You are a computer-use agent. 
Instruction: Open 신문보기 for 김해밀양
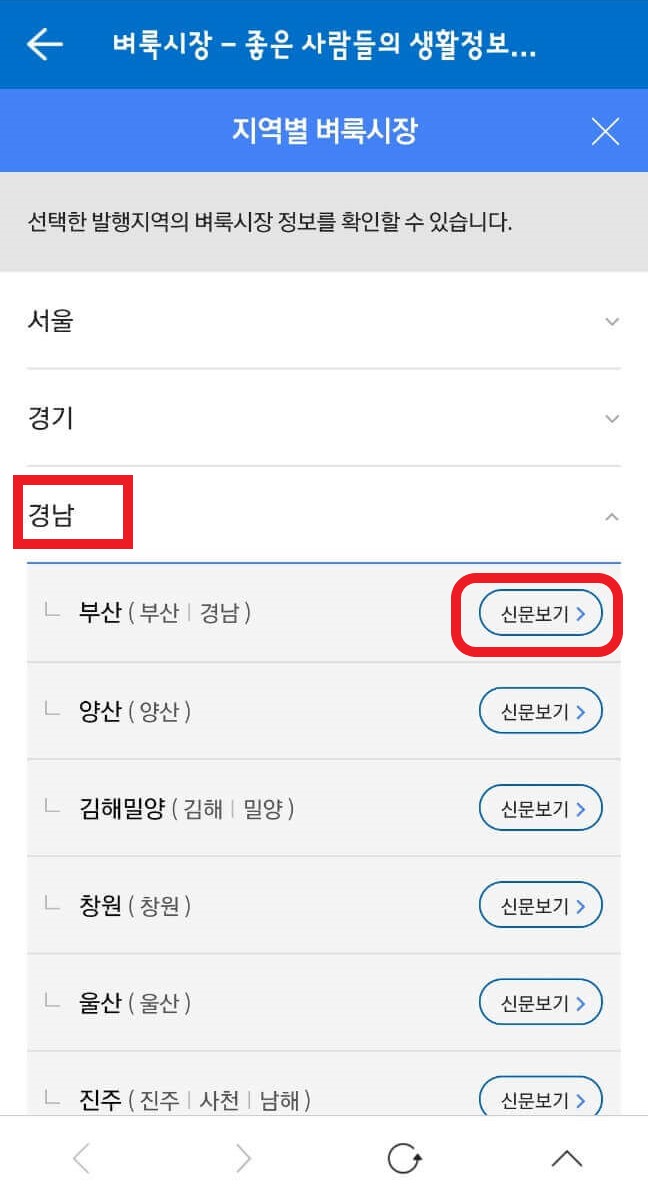(x=540, y=808)
